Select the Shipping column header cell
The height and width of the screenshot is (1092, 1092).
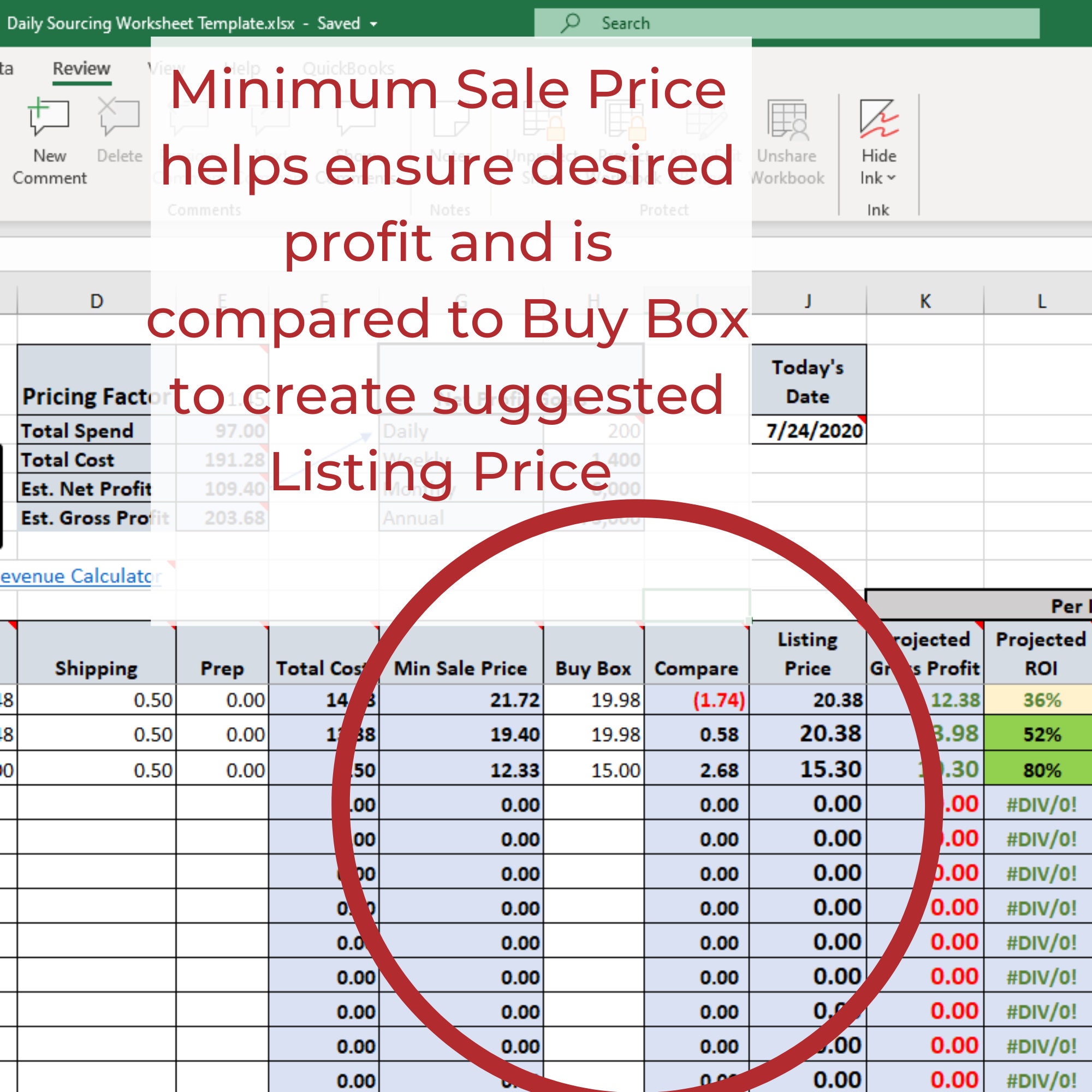pyautogui.click(x=97, y=654)
